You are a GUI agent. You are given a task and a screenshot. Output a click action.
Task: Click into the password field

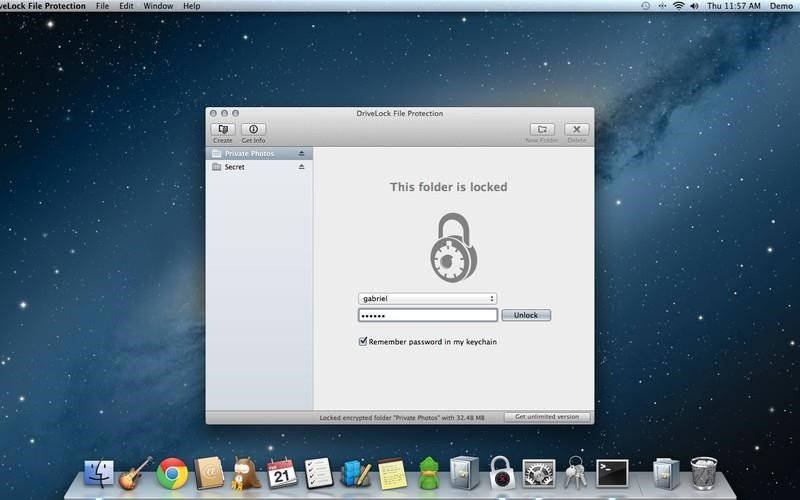(x=428, y=315)
